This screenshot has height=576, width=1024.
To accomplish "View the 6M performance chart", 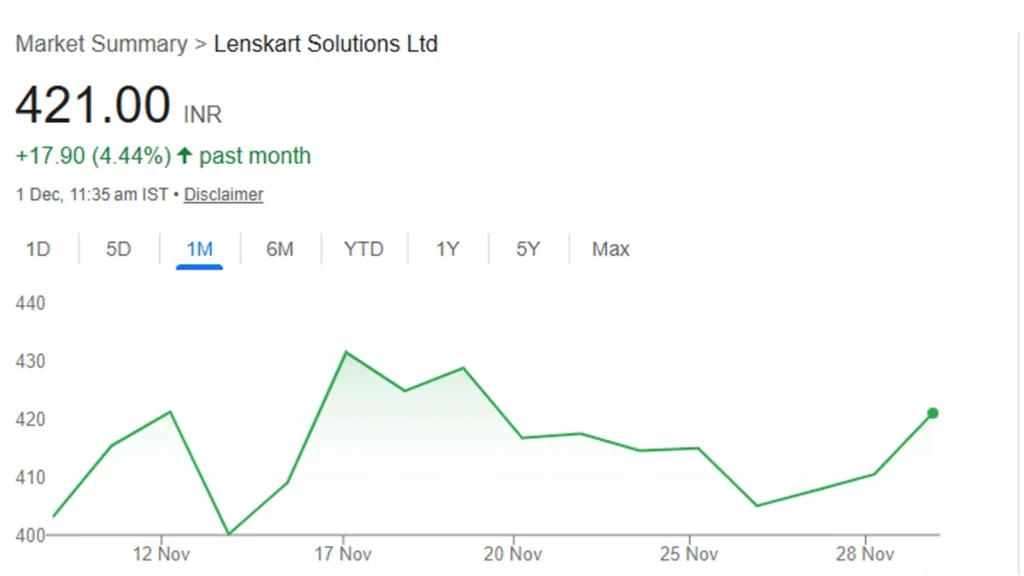I will pos(280,249).
